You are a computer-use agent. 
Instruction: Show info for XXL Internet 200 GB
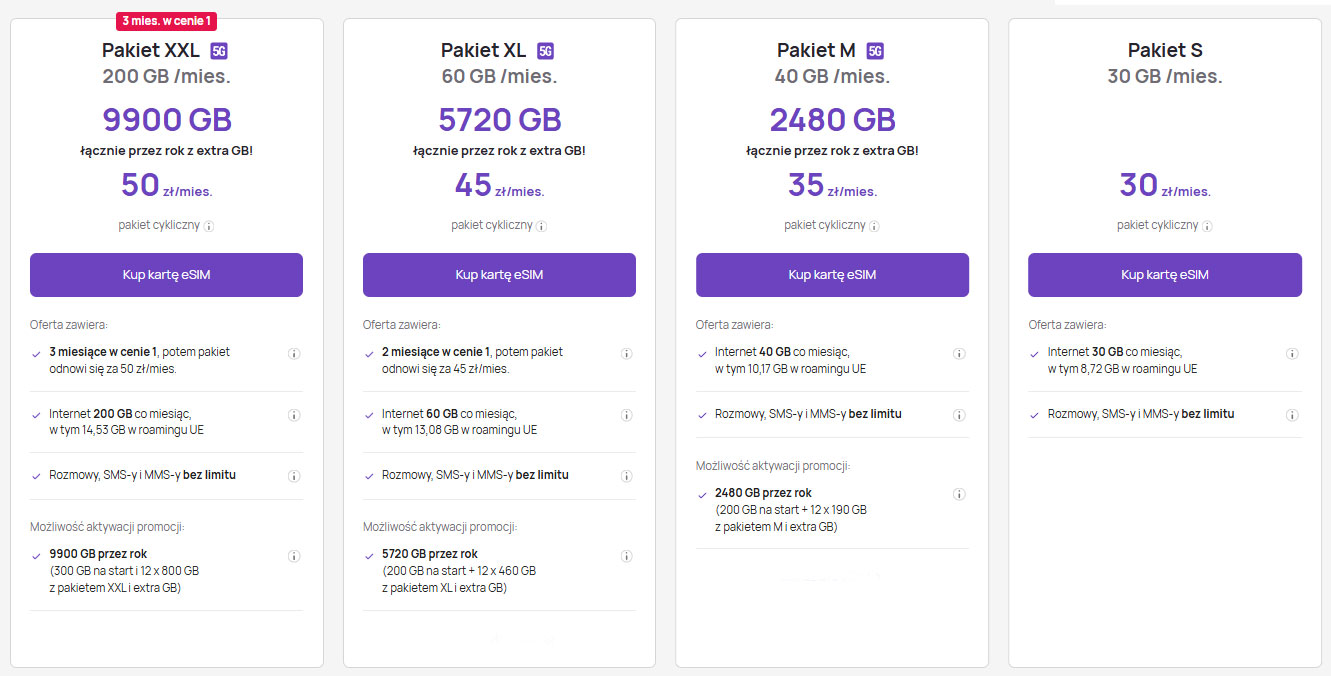tap(294, 415)
